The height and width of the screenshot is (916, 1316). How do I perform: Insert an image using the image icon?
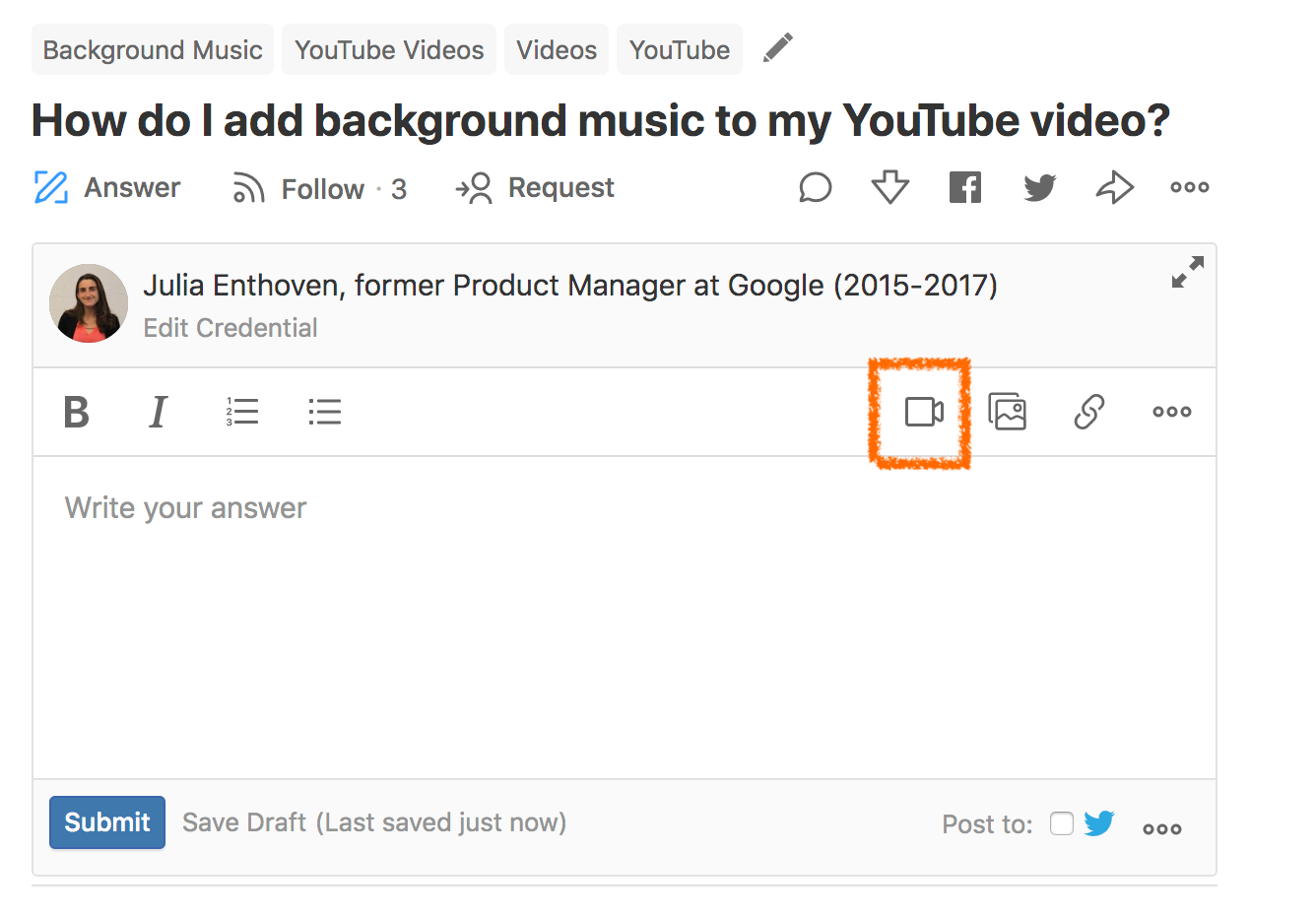[x=1007, y=412]
